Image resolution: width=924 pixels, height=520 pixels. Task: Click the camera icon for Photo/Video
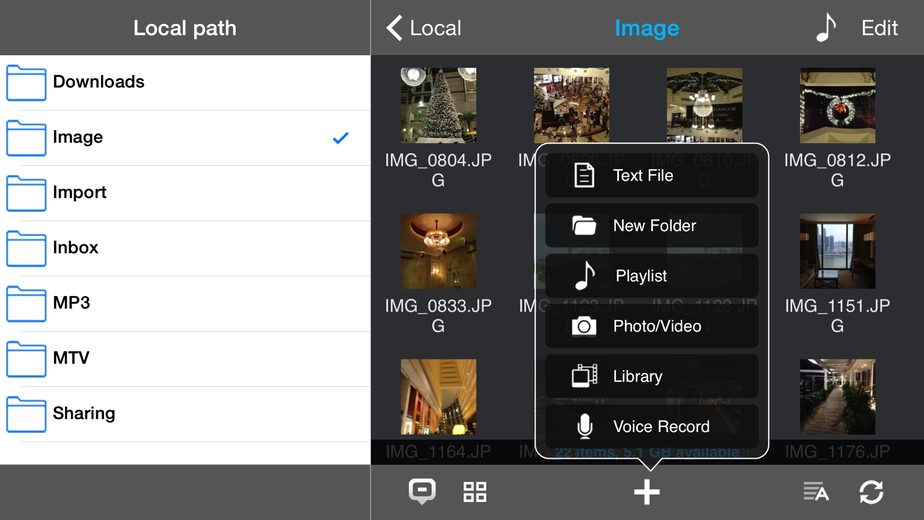pyautogui.click(x=584, y=325)
